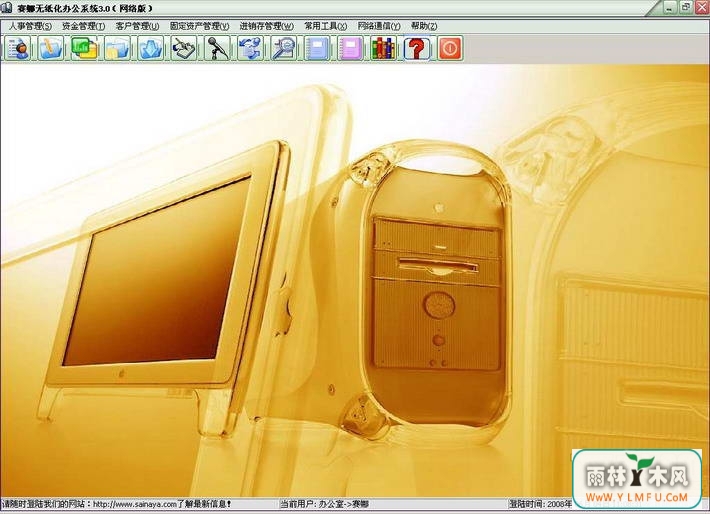Click the green chart windows toolbar icon

pyautogui.click(x=84, y=48)
